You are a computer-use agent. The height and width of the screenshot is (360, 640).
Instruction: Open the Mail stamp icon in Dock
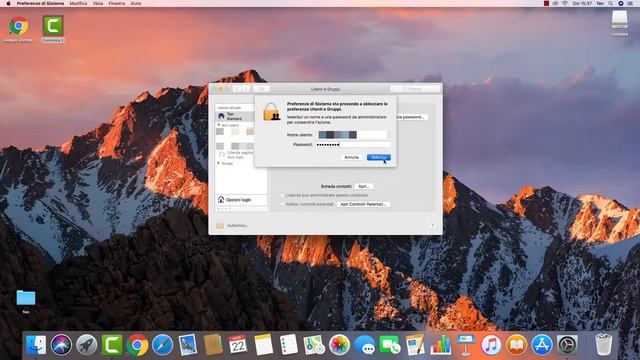tap(188, 345)
